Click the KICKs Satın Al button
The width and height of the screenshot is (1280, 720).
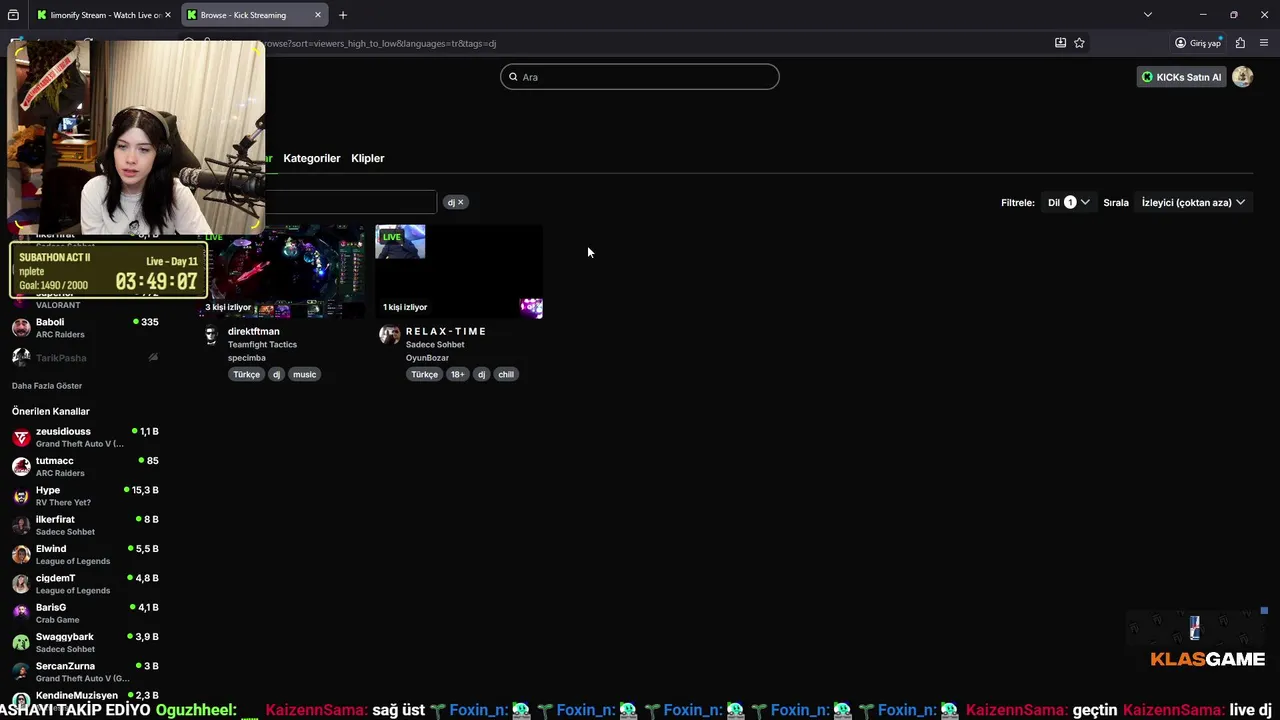click(1181, 77)
